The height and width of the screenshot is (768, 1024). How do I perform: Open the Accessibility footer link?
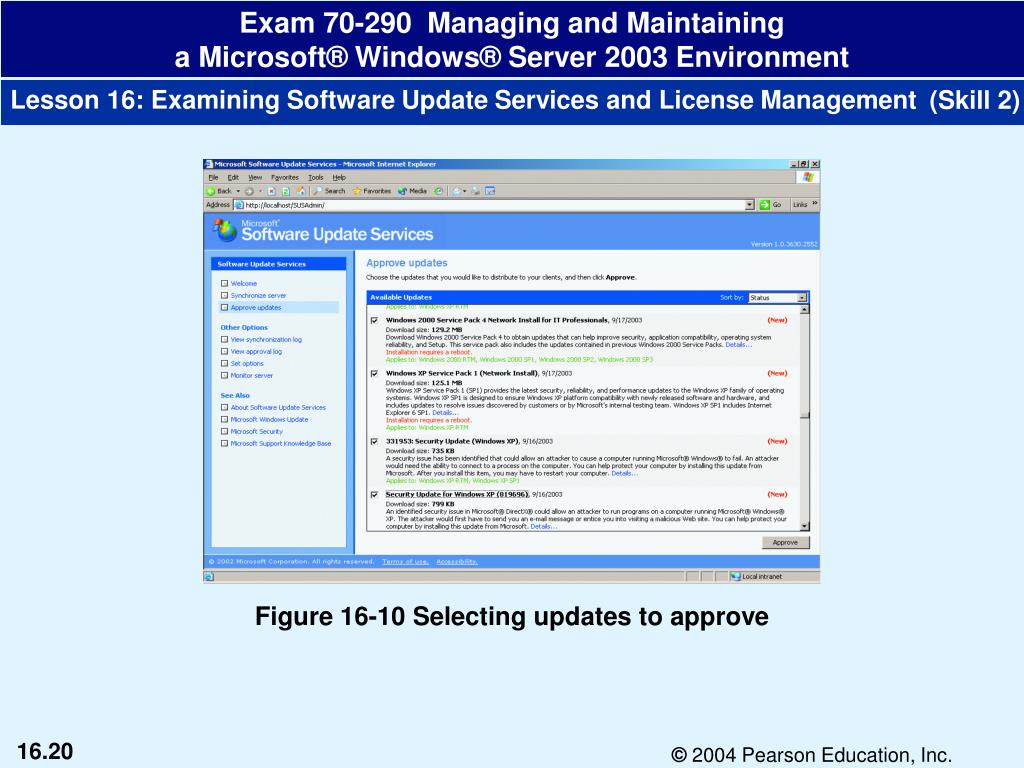[456, 562]
